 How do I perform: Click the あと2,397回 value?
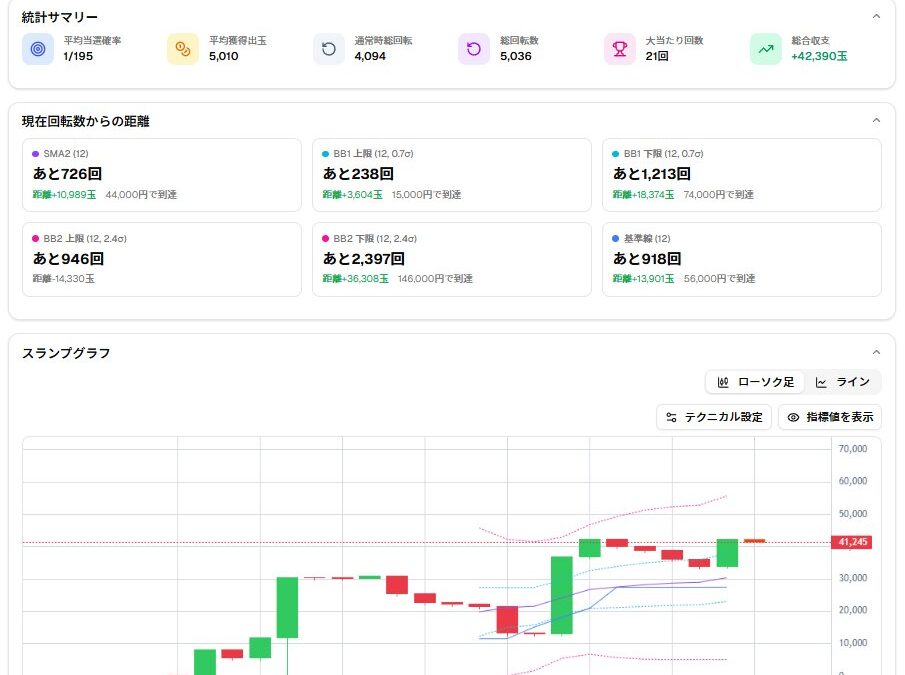click(364, 258)
